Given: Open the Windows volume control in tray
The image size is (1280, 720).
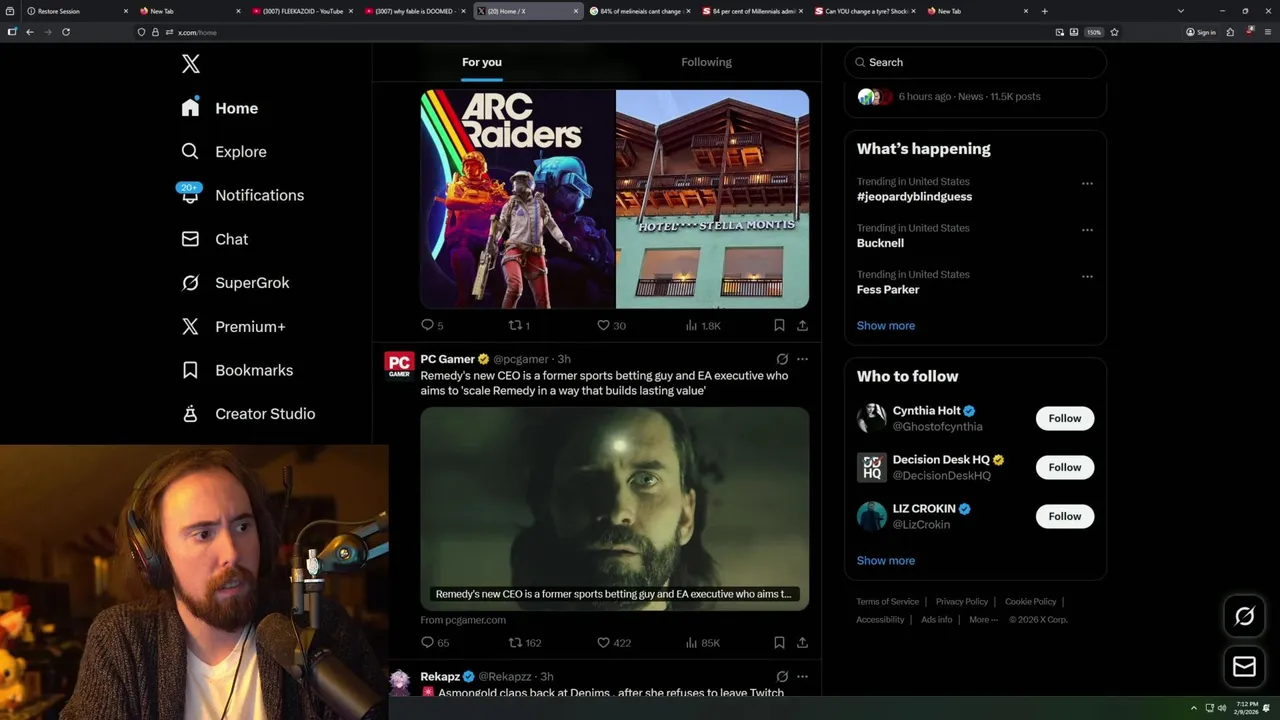Looking at the screenshot, I should pos(1221,708).
